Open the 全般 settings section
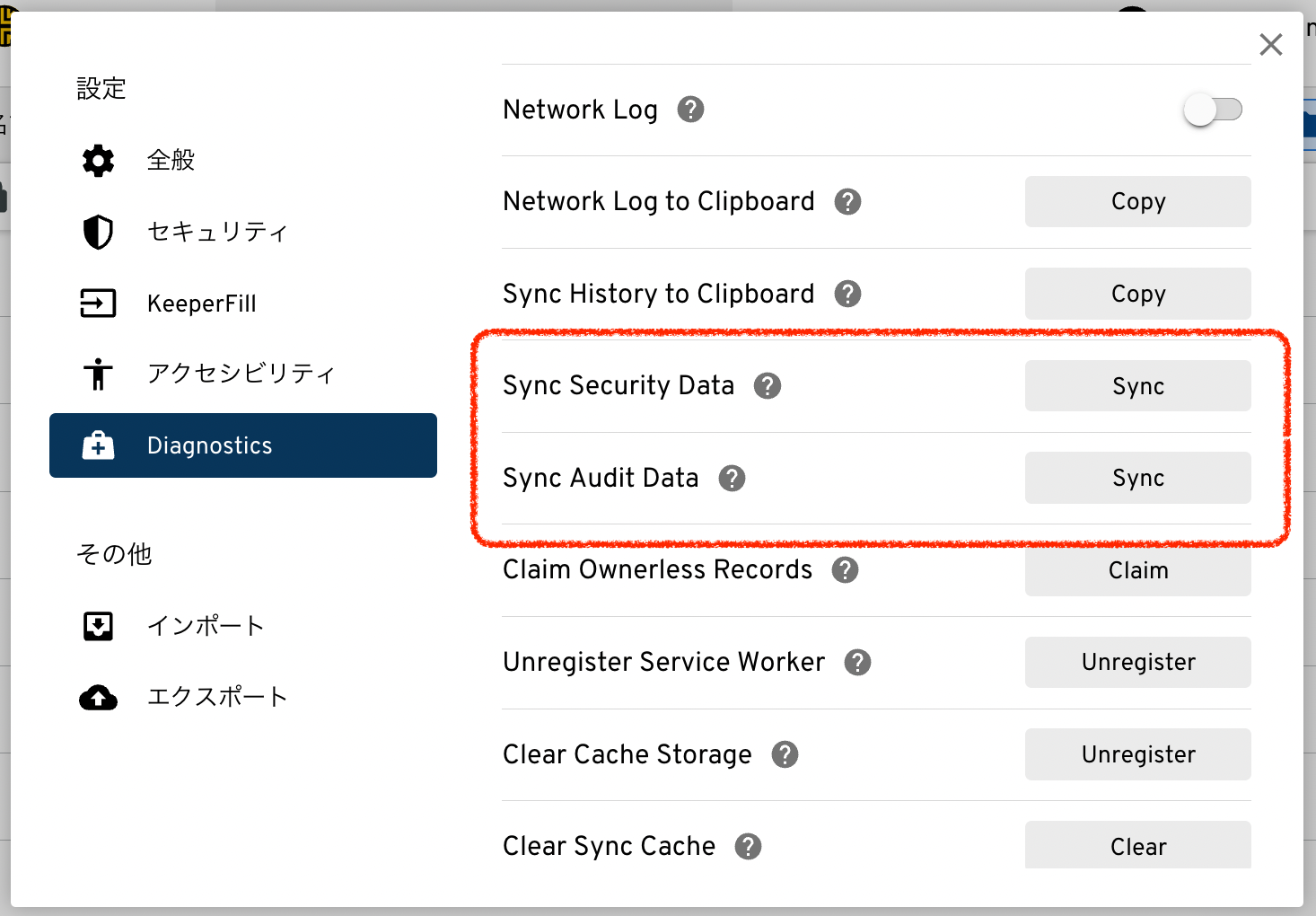 tap(243, 161)
